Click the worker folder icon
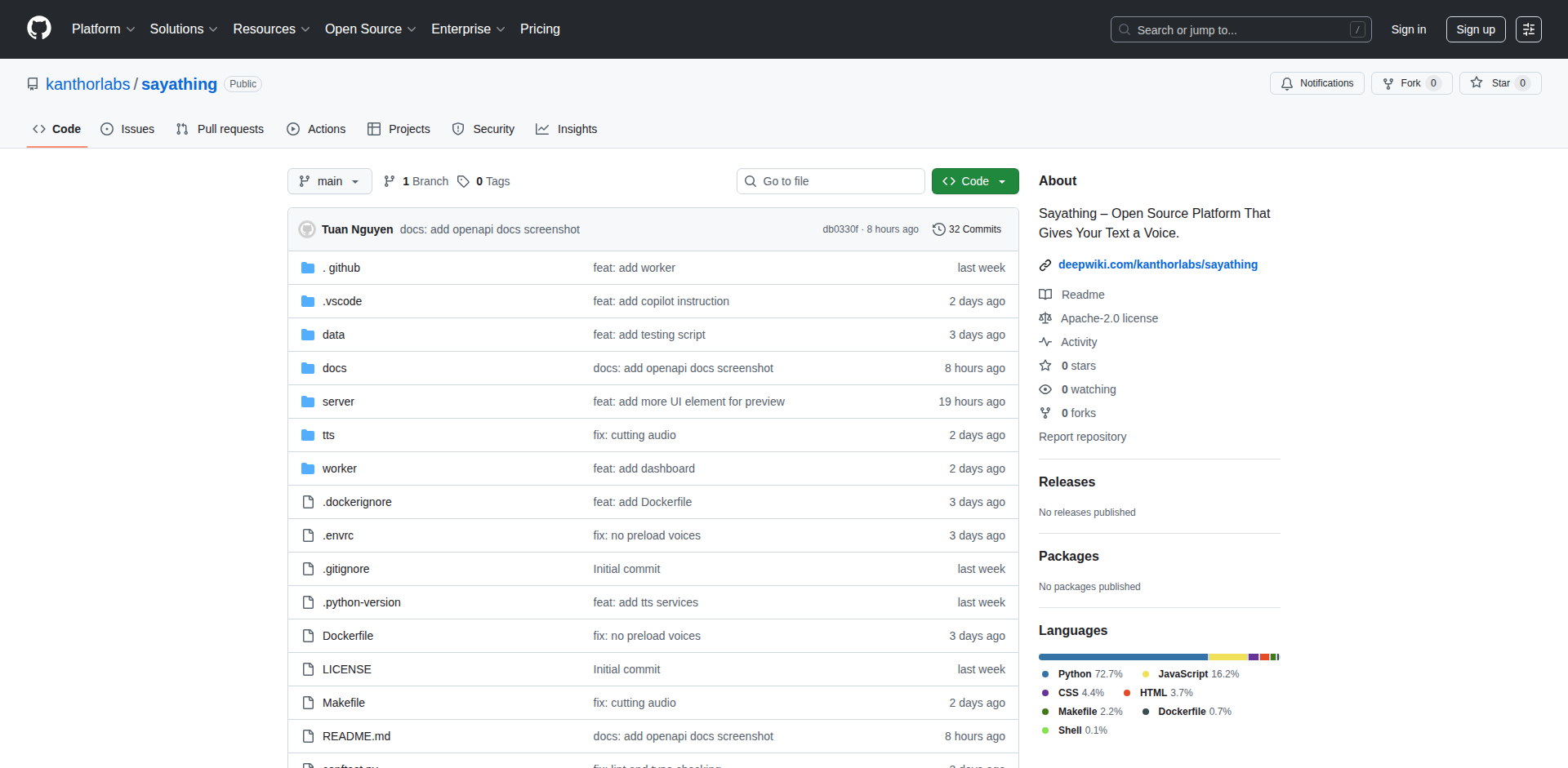Screen dimensions: 1568x768 pos(308,468)
